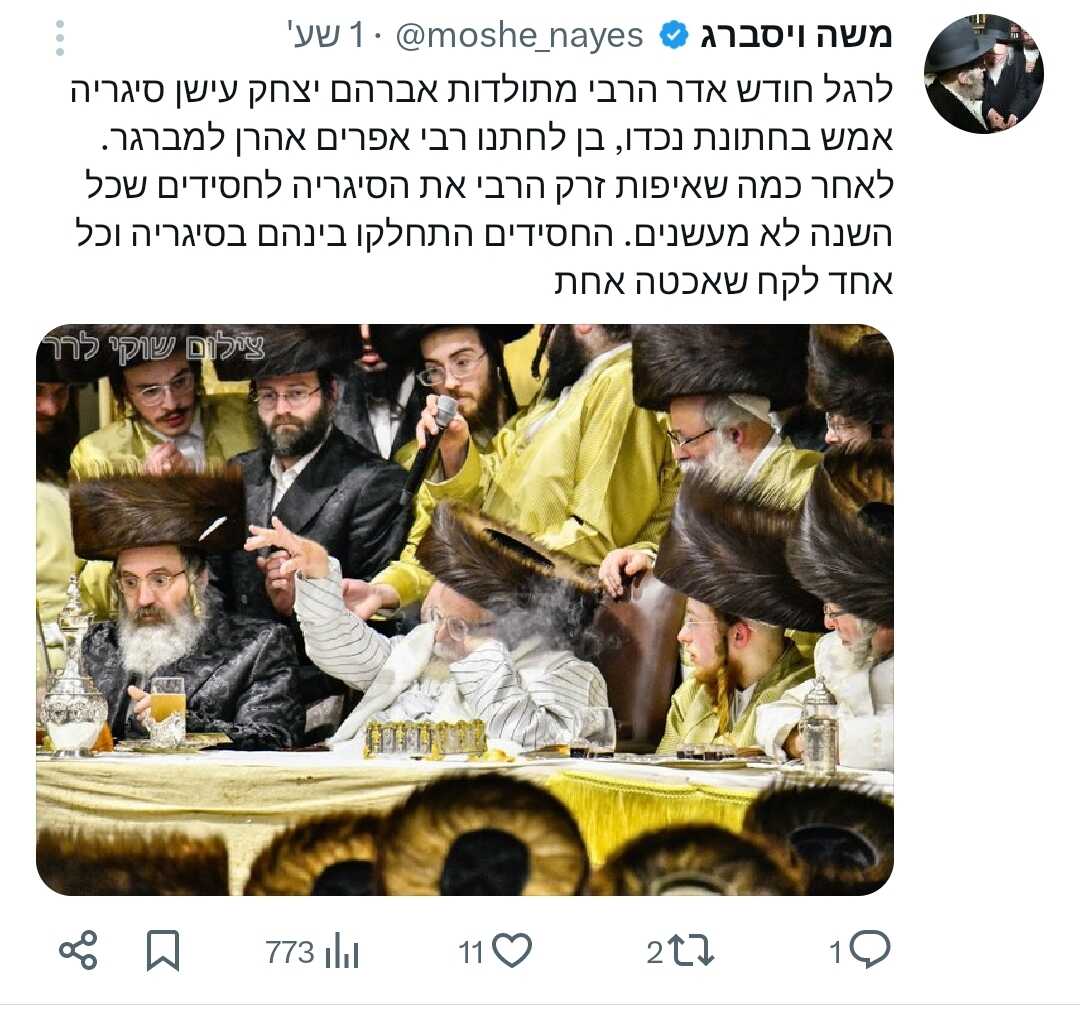Click the @moshe_nayes handle
1080x1011 pixels.
[519, 37]
